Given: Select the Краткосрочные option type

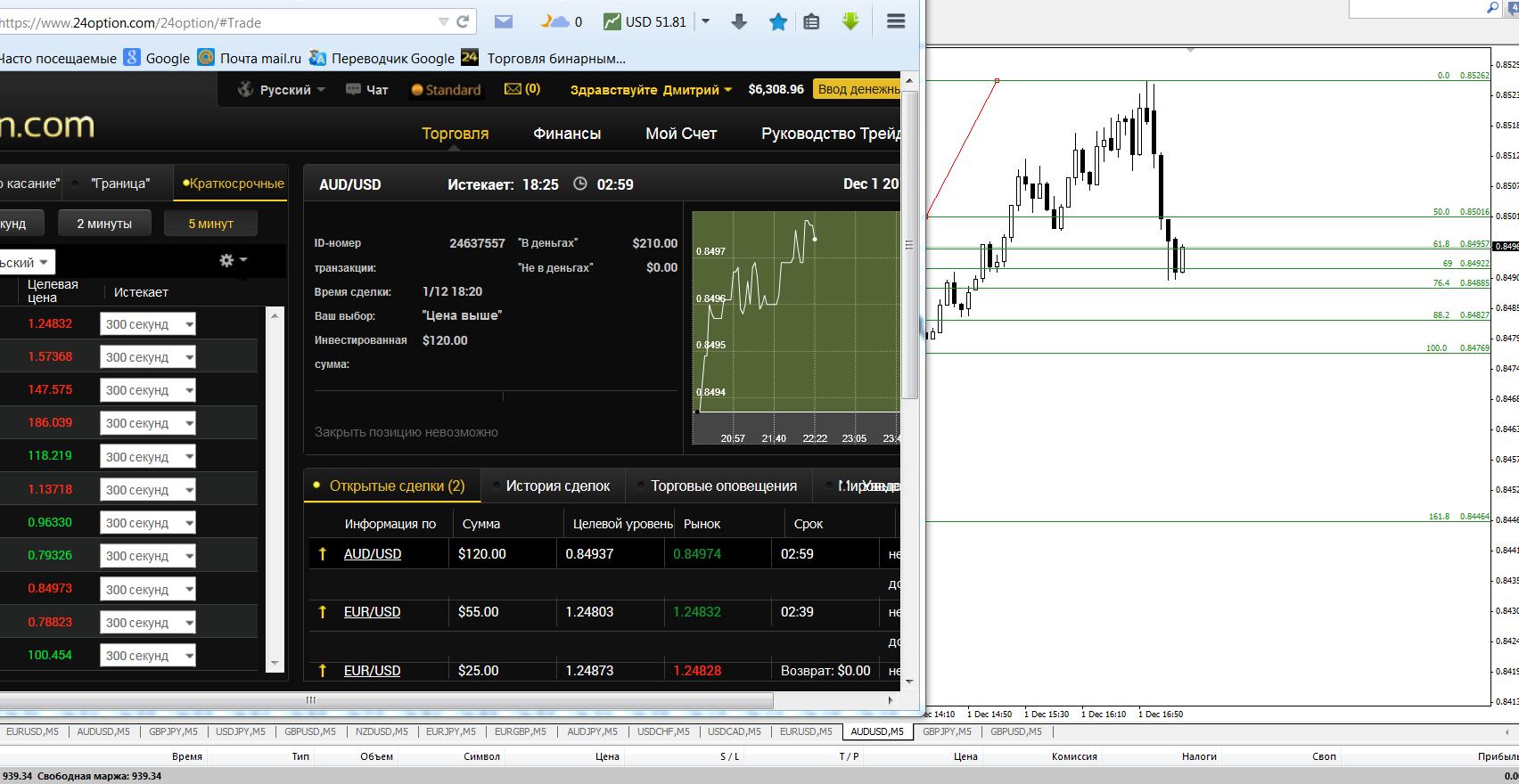Looking at the screenshot, I should [x=233, y=184].
